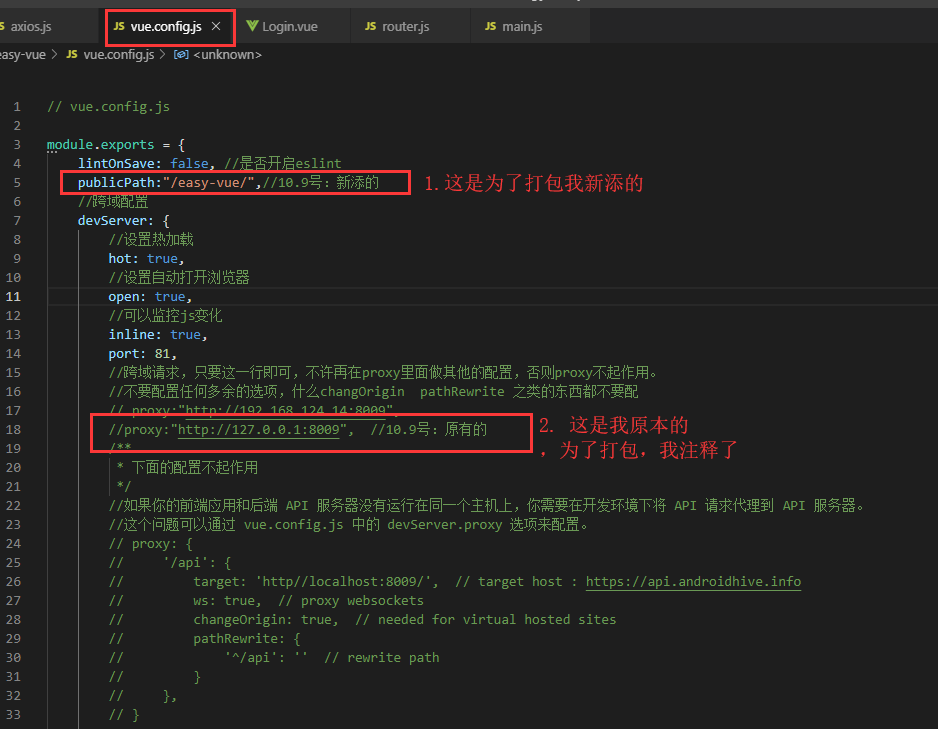Click the 'false' value on line 4
Screen dimensions: 938x729
click(x=189, y=163)
